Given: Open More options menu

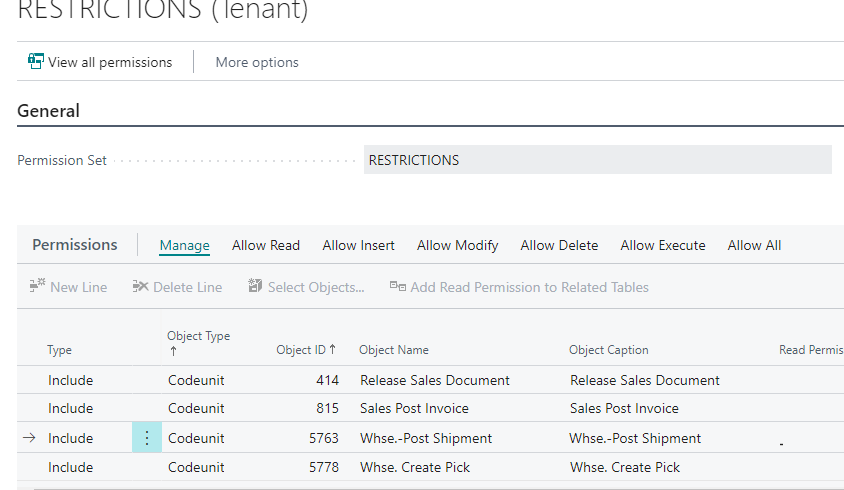Looking at the screenshot, I should click(257, 62).
